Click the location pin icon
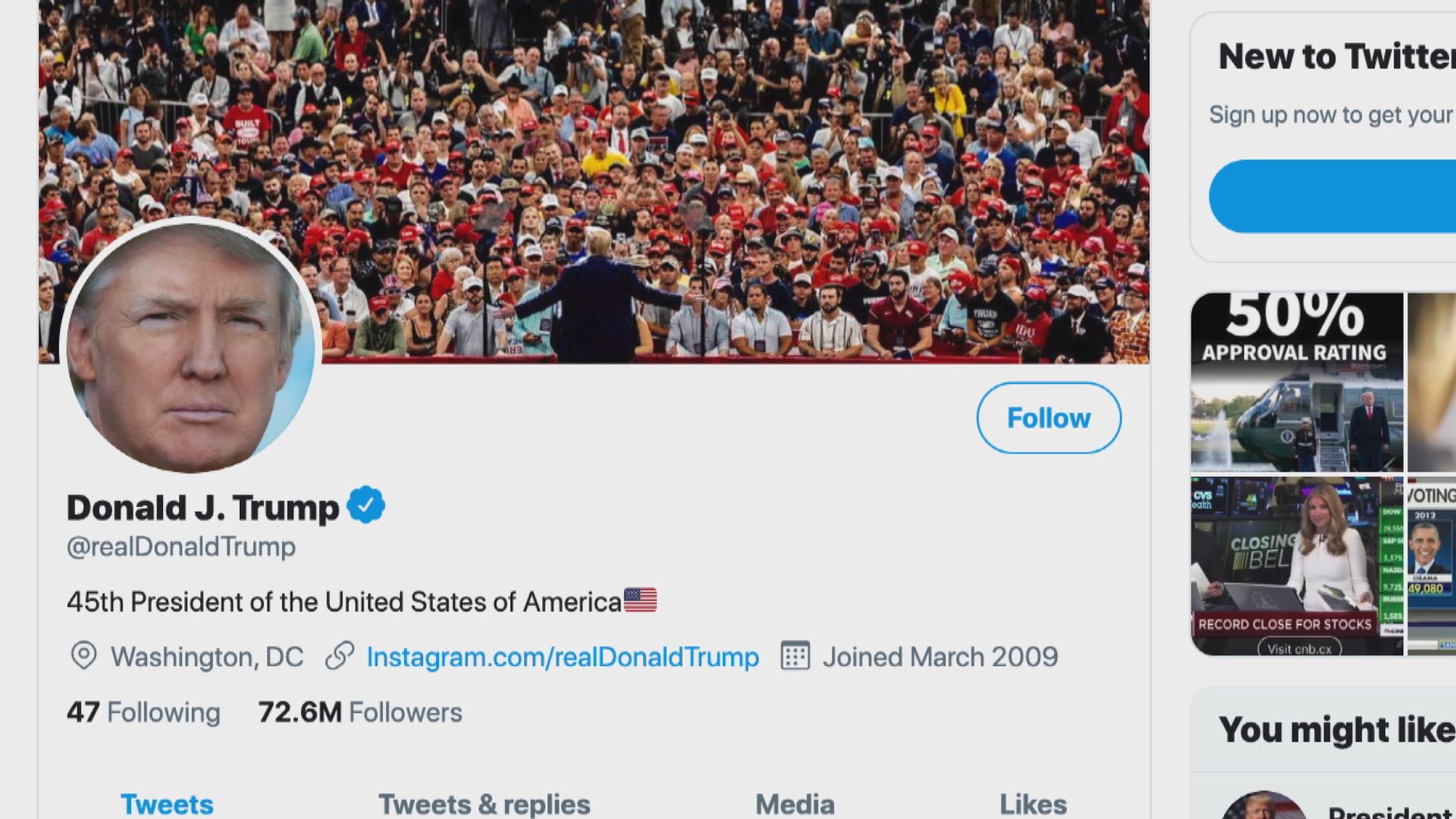Screen dimensions: 1456x819 pyautogui.click(x=83, y=656)
